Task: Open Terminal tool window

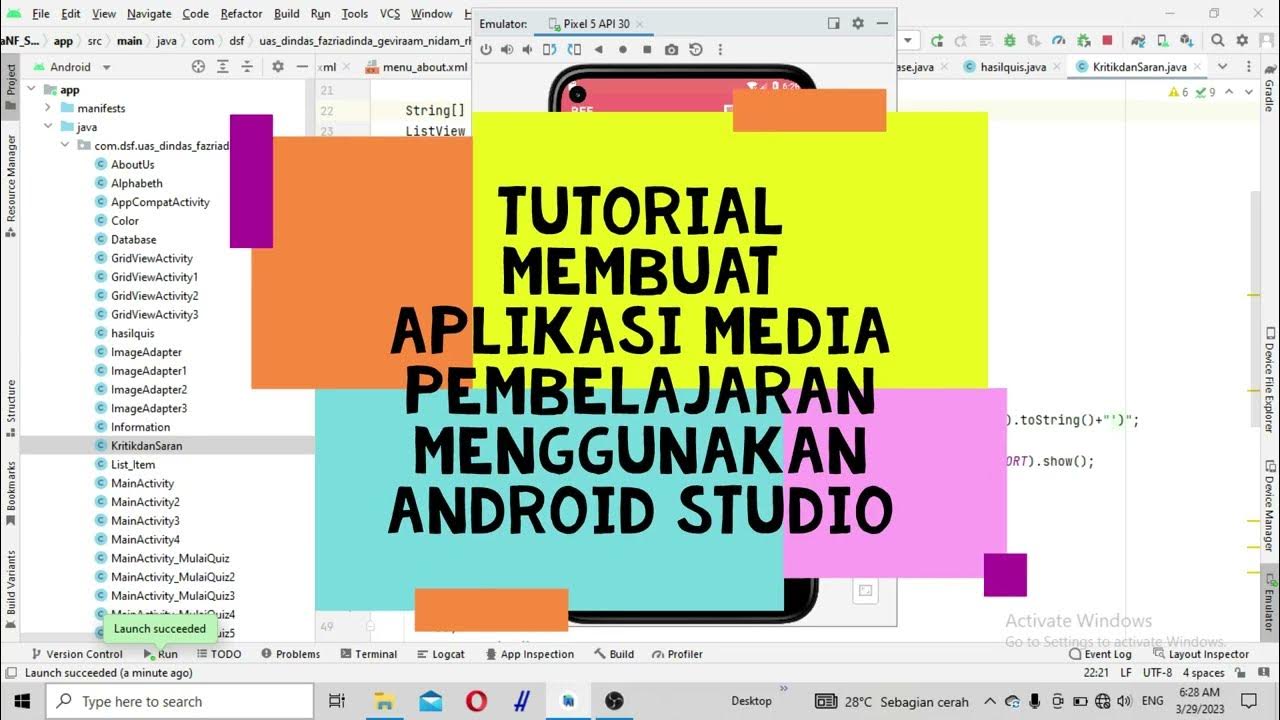Action: 367,654
